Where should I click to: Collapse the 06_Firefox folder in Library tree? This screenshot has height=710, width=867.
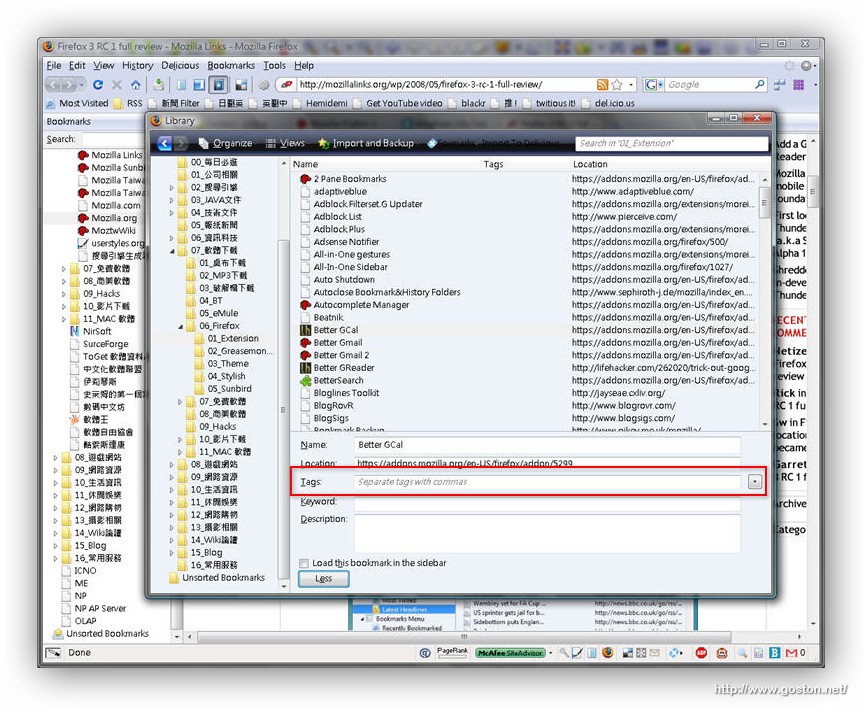click(180, 326)
